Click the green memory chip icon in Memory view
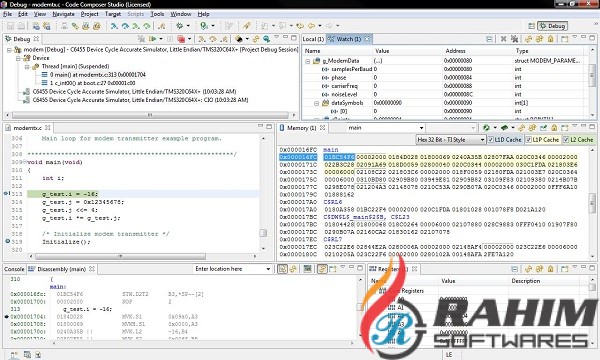This screenshot has height=360, width=600. (x=505, y=128)
